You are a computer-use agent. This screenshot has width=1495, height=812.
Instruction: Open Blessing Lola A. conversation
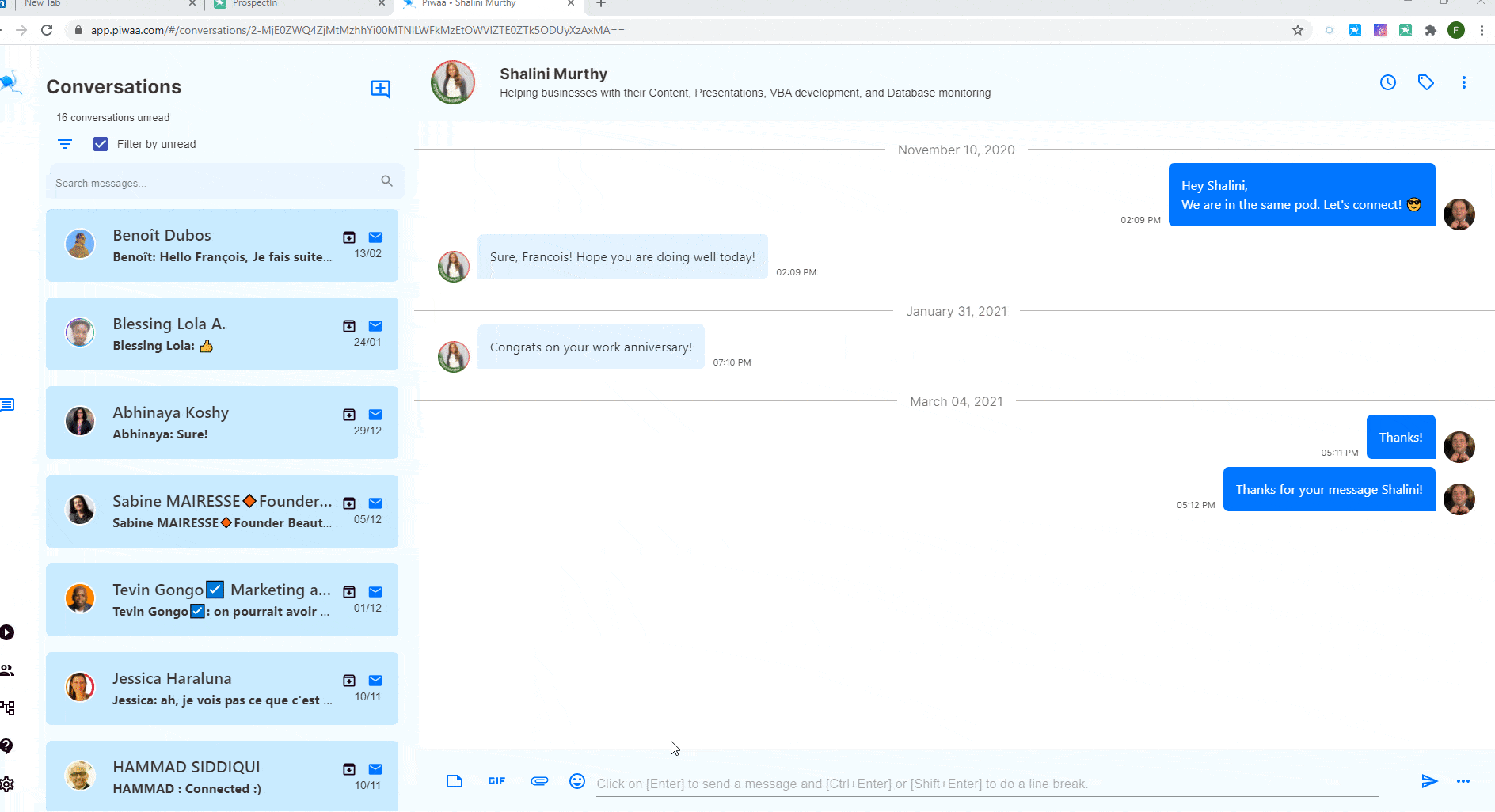click(x=222, y=334)
